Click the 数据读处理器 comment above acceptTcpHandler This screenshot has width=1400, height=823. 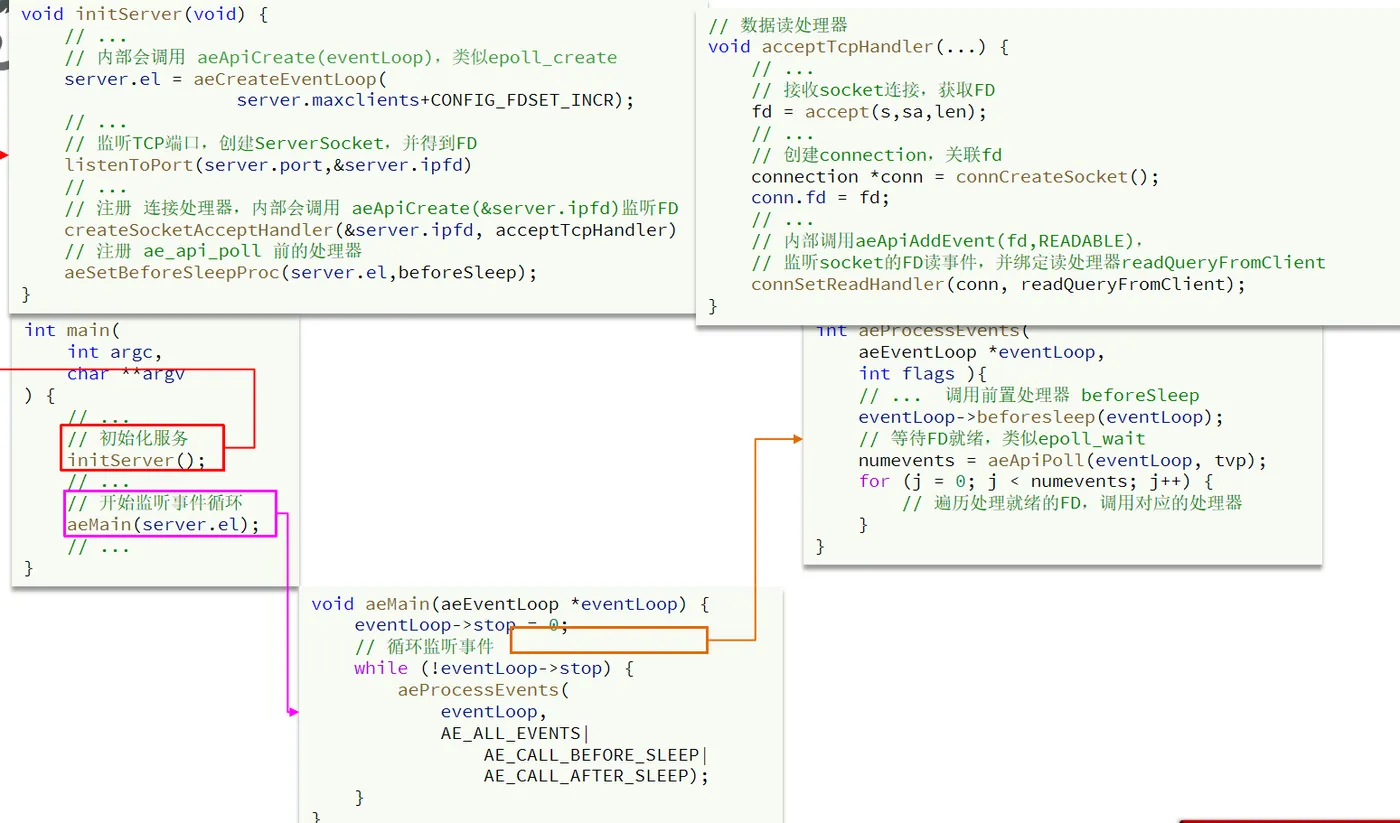point(778,25)
